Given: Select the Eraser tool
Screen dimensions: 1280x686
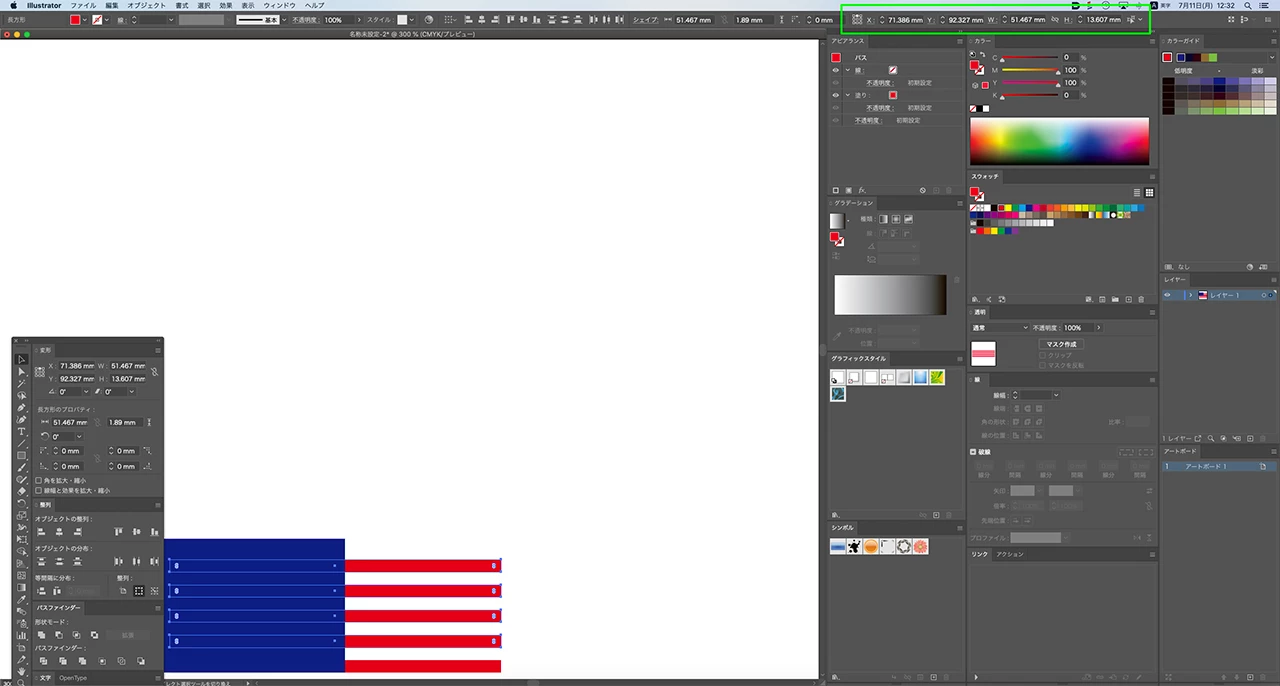Looking at the screenshot, I should (x=21, y=490).
